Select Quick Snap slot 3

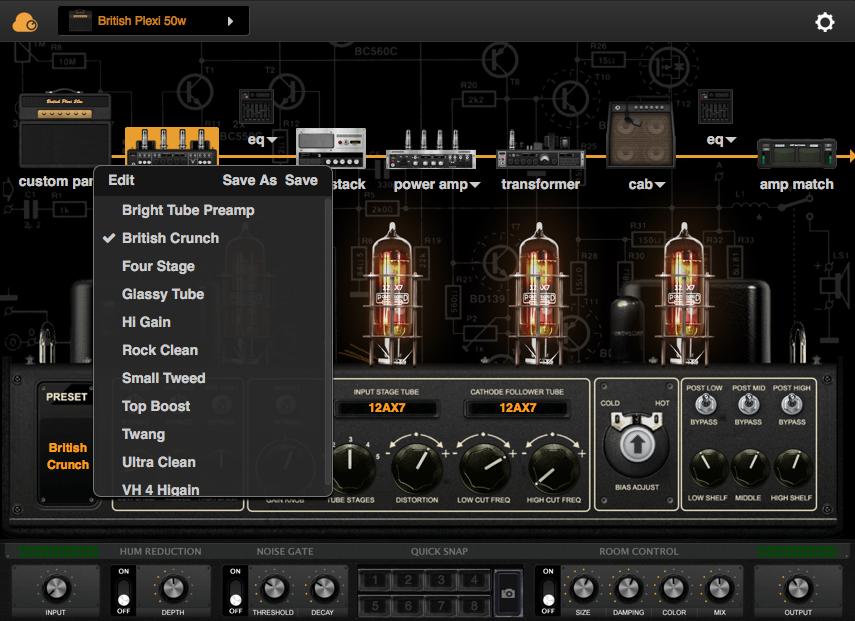pyautogui.click(x=441, y=580)
